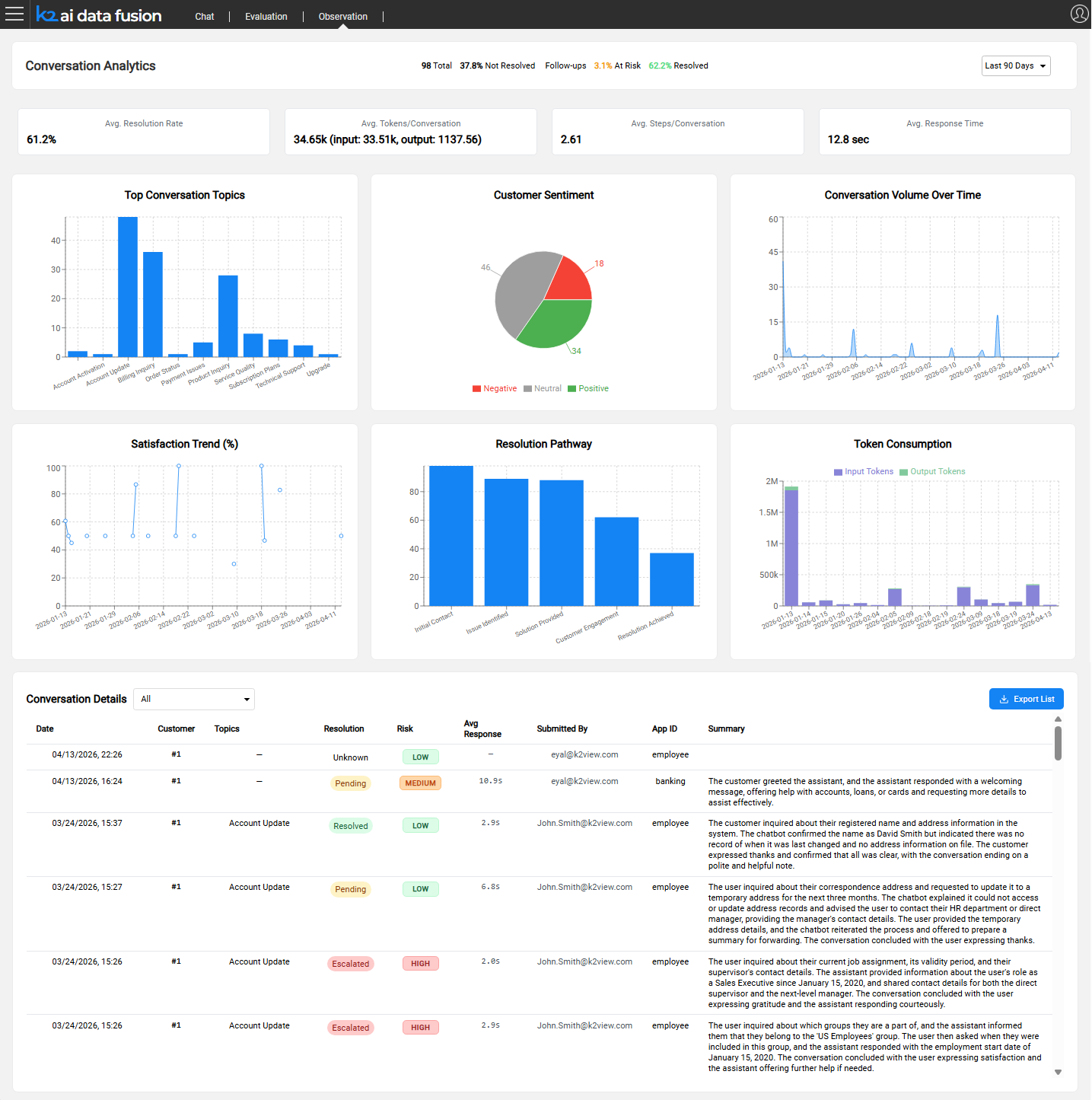
Task: Toggle the Positive sentiment legend entry
Action: [x=587, y=388]
